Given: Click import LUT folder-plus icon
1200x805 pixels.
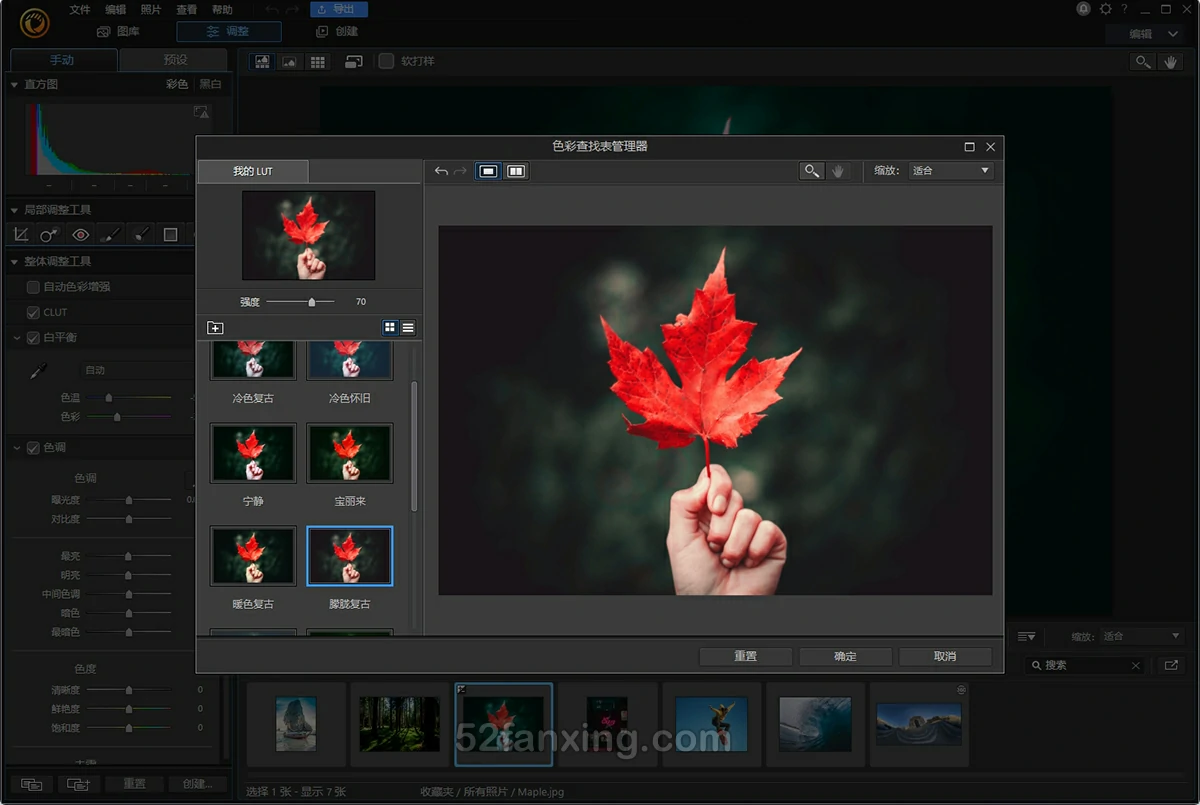Looking at the screenshot, I should click(x=215, y=328).
